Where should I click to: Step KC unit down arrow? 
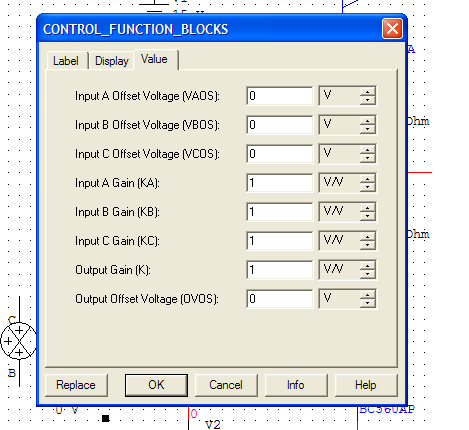coord(368,245)
